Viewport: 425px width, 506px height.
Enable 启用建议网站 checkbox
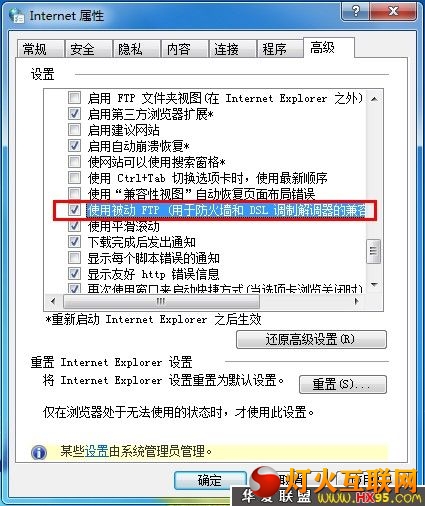tap(74, 129)
